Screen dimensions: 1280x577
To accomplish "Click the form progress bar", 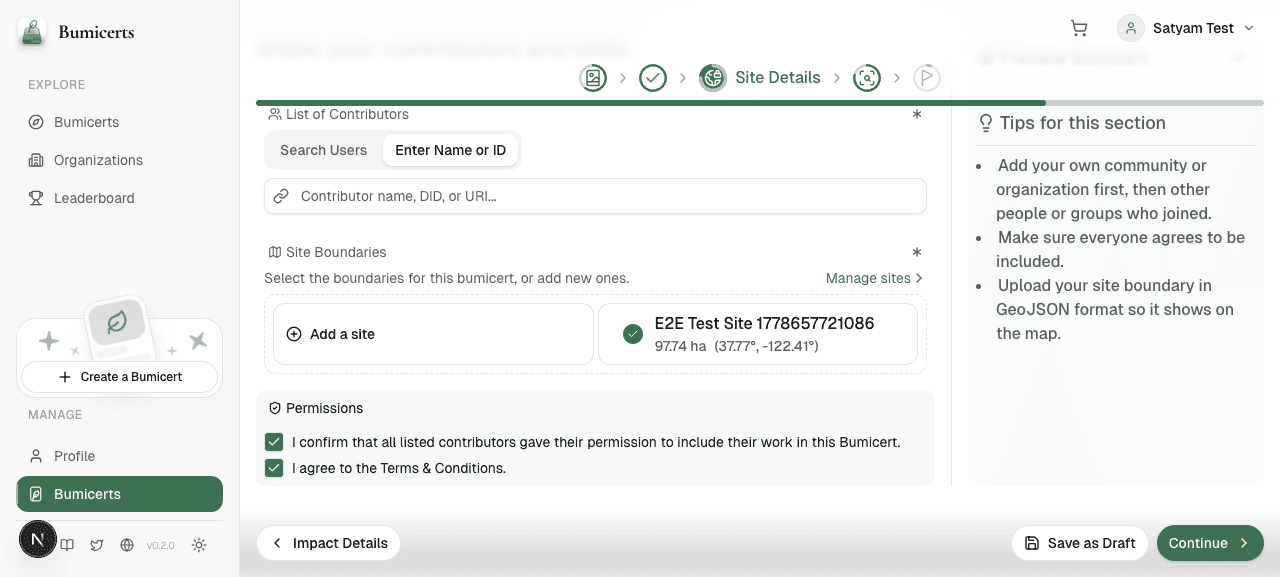I will [x=760, y=103].
